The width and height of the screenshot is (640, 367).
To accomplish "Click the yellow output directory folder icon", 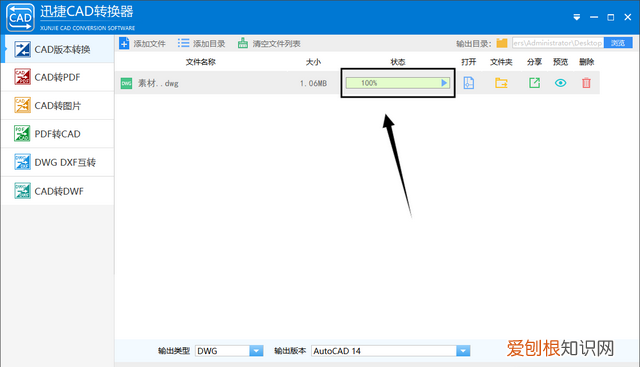I will (x=502, y=43).
